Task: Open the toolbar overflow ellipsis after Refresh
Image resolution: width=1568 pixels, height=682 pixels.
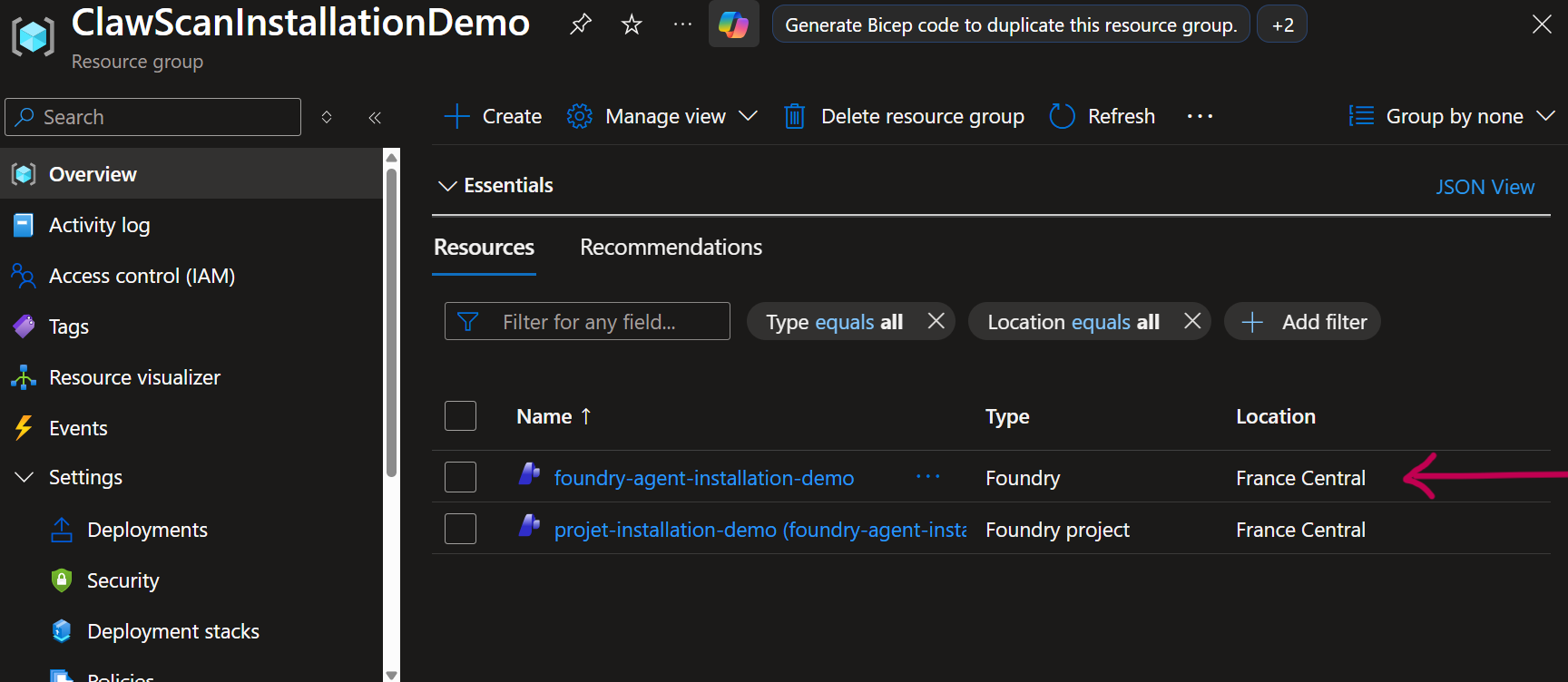Action: pyautogui.click(x=1200, y=116)
